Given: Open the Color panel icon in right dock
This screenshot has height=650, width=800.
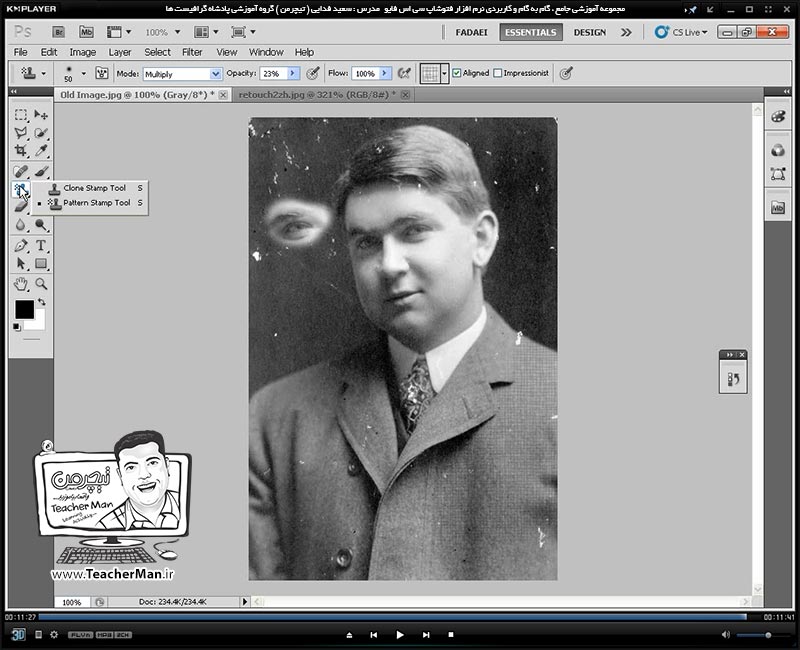Looking at the screenshot, I should [778, 116].
